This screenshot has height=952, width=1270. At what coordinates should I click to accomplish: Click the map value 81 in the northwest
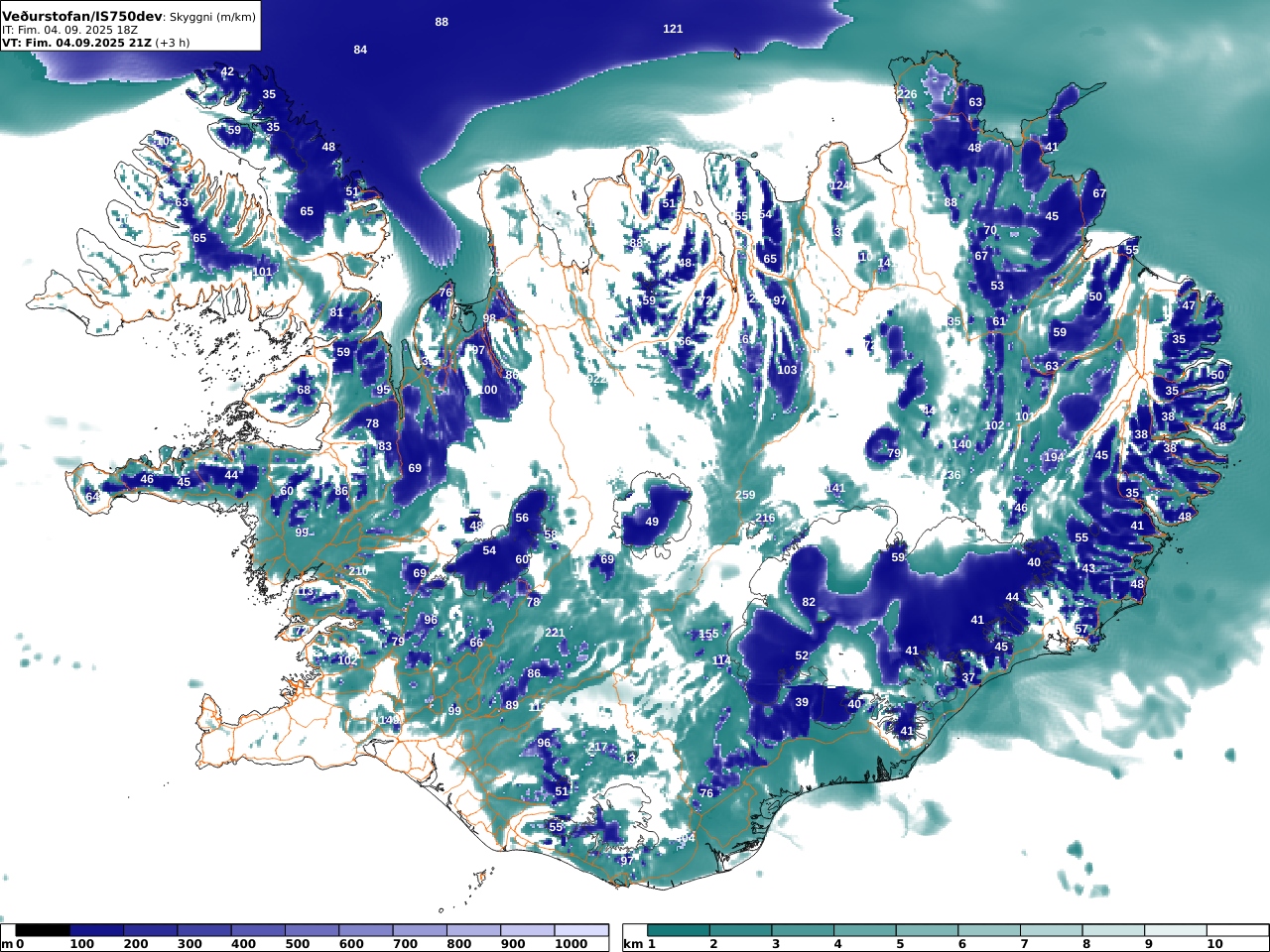pyautogui.click(x=336, y=312)
